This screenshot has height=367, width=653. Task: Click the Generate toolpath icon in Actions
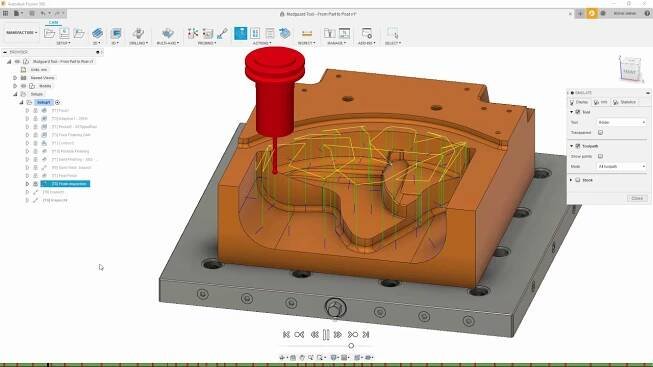pyautogui.click(x=285, y=33)
